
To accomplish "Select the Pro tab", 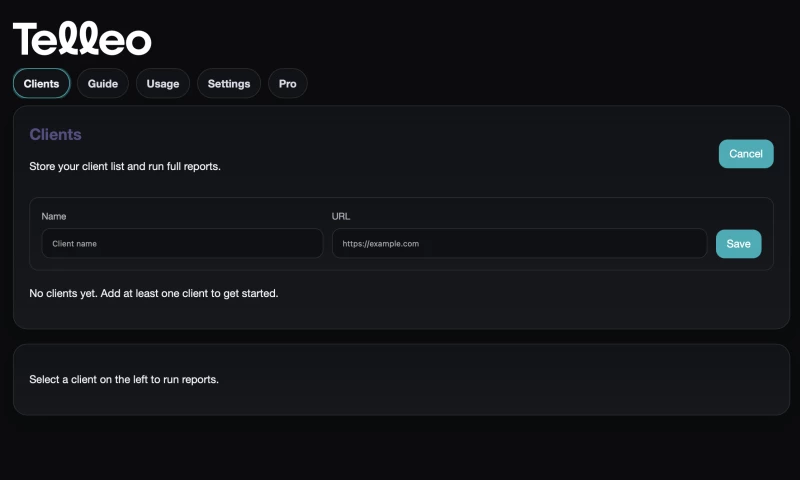I will click(x=287, y=84).
